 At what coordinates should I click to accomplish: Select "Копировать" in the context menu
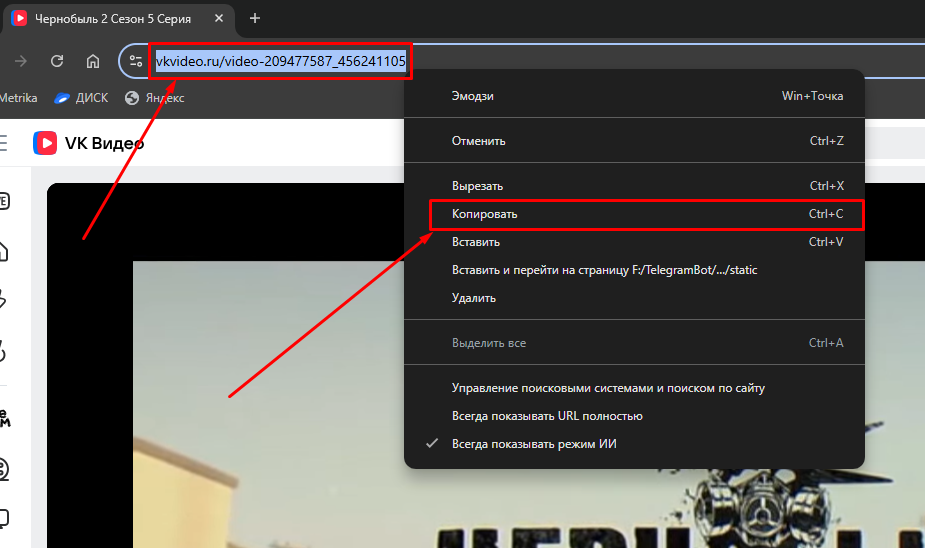484,214
